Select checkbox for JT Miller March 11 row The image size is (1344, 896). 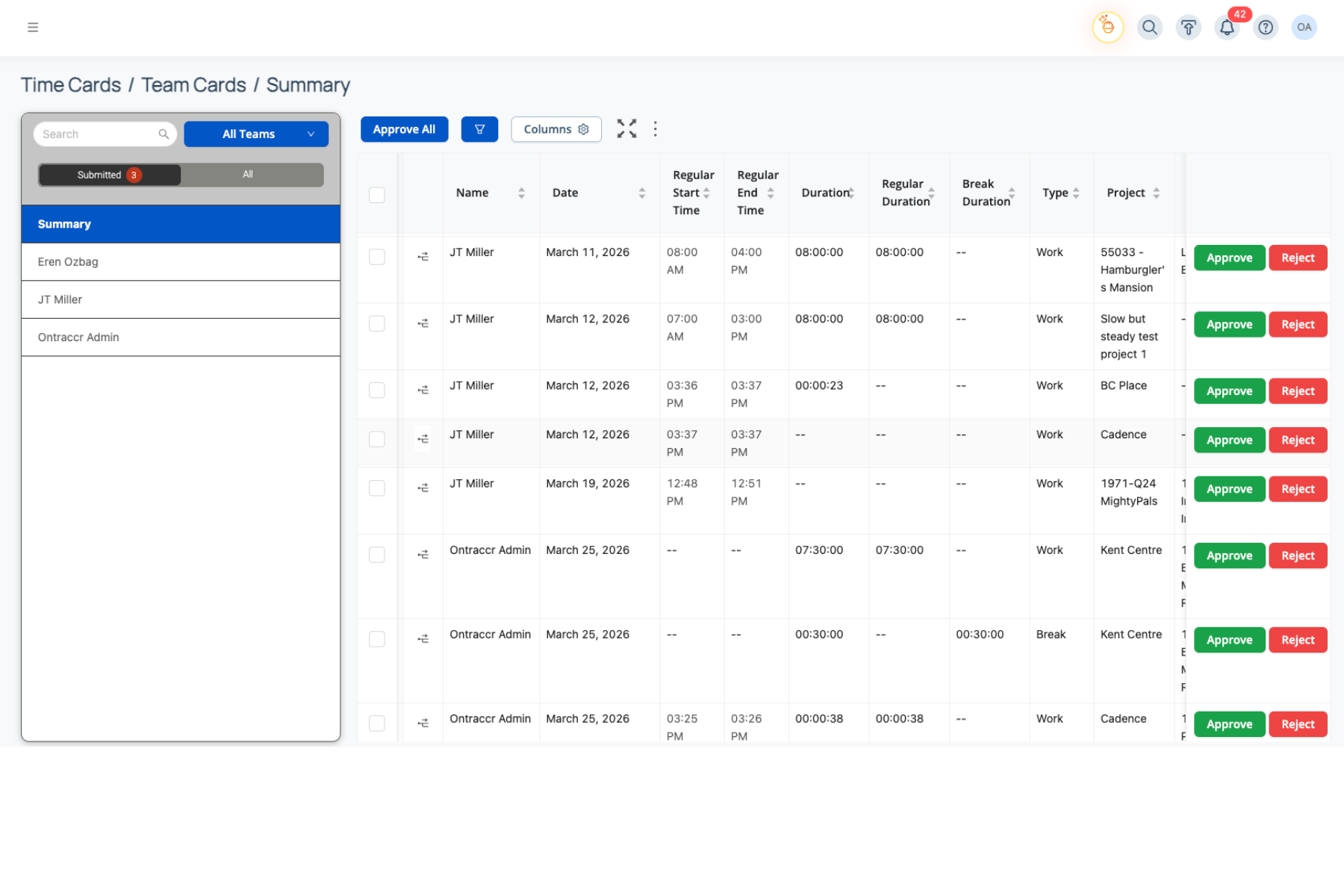point(377,257)
